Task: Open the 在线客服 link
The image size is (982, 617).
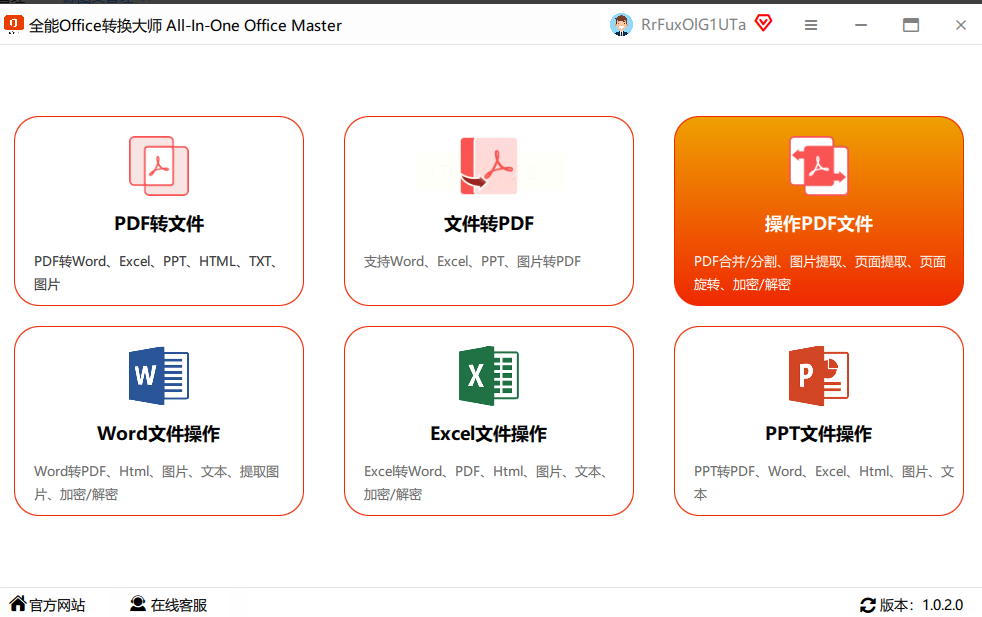Action: click(179, 605)
